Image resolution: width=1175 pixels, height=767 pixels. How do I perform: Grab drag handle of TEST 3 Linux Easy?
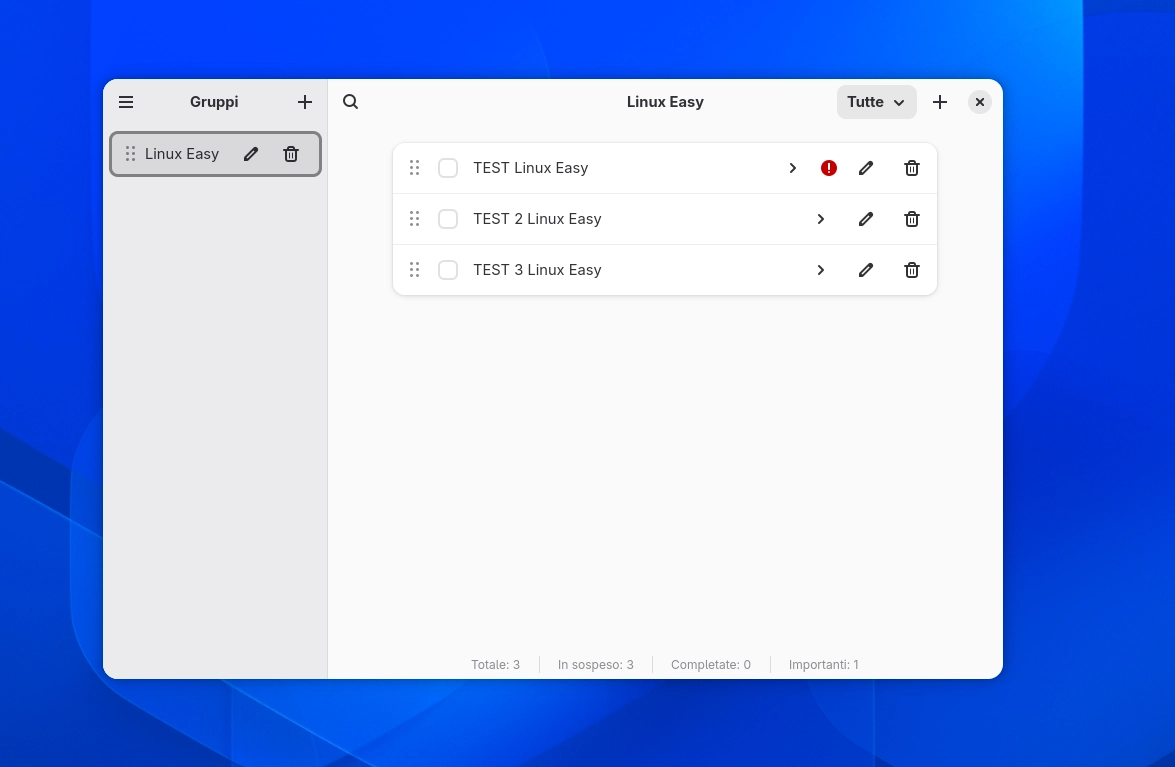coord(414,270)
